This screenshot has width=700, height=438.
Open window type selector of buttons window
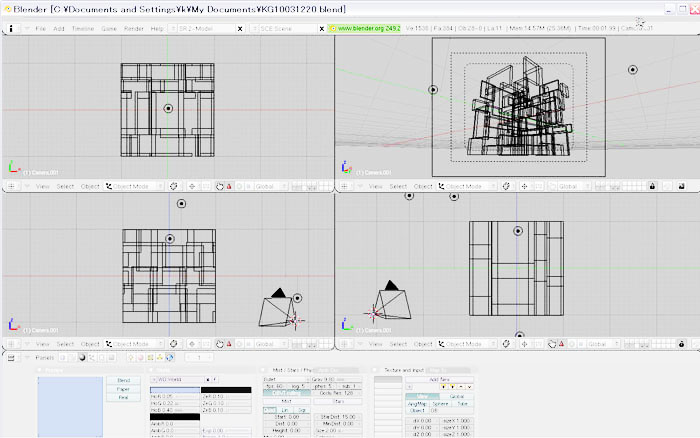(x=12, y=358)
